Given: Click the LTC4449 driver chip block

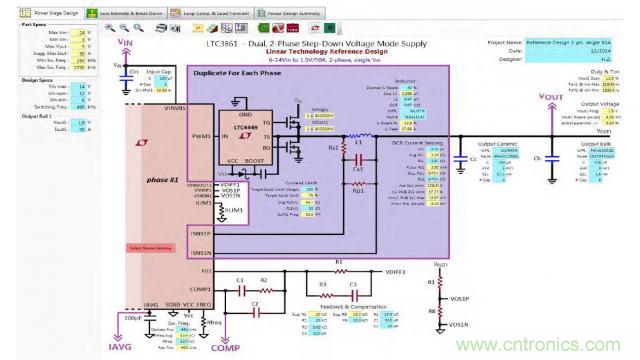Looking at the screenshot, I should (245, 138).
